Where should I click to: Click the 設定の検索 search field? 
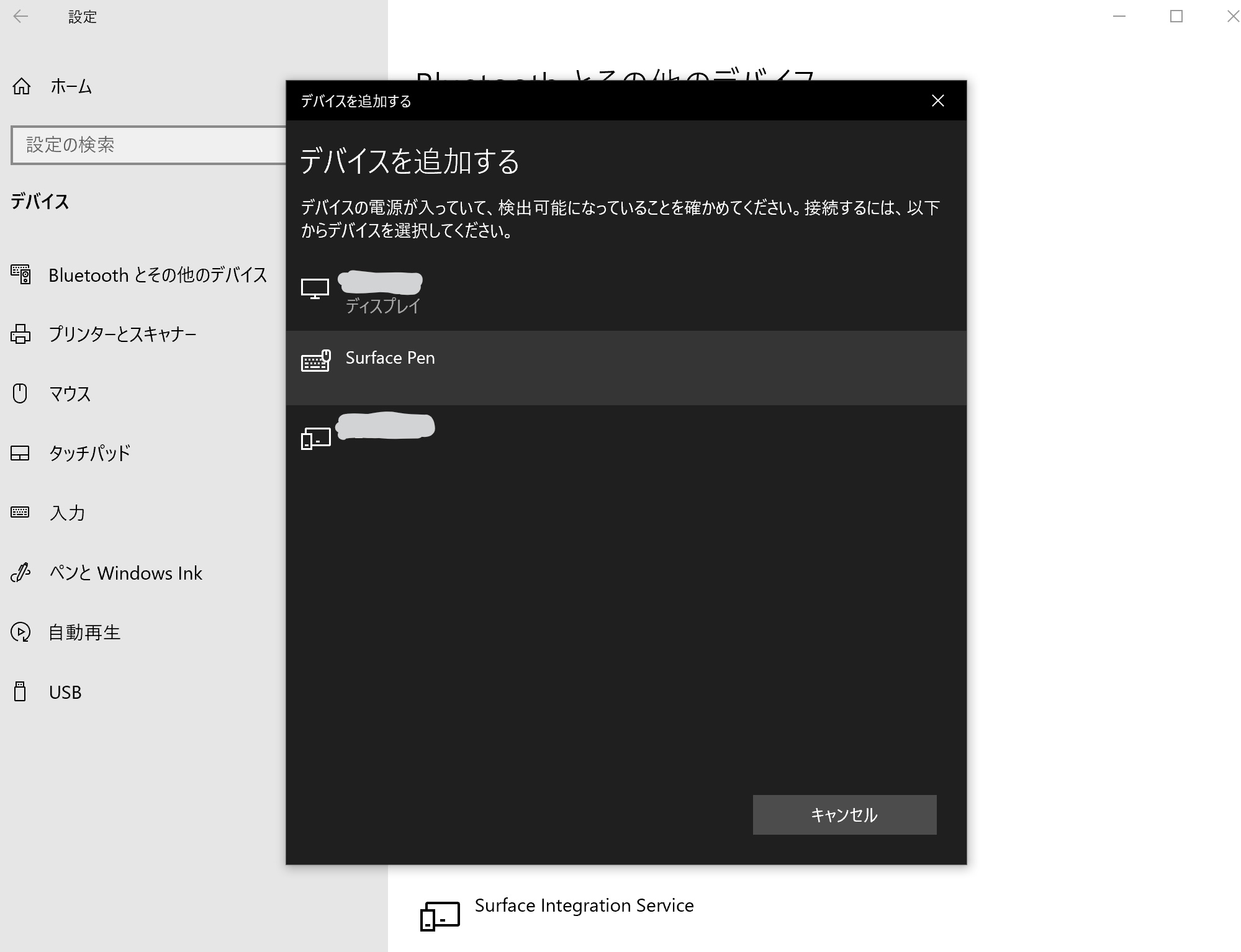[149, 145]
